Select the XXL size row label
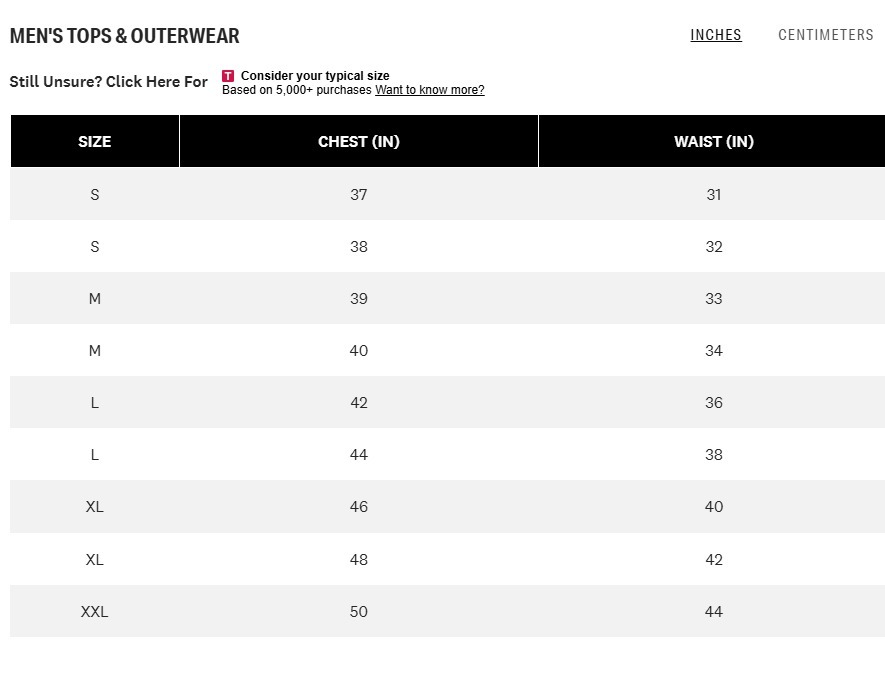The height and width of the screenshot is (686, 885). pos(95,611)
